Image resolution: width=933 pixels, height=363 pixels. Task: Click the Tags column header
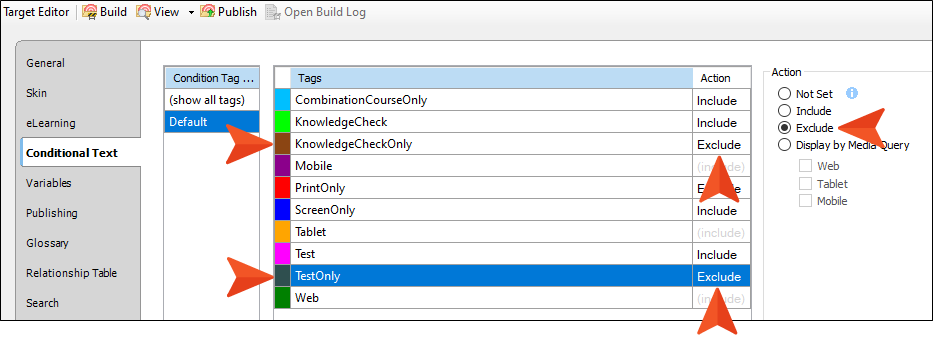pos(491,78)
